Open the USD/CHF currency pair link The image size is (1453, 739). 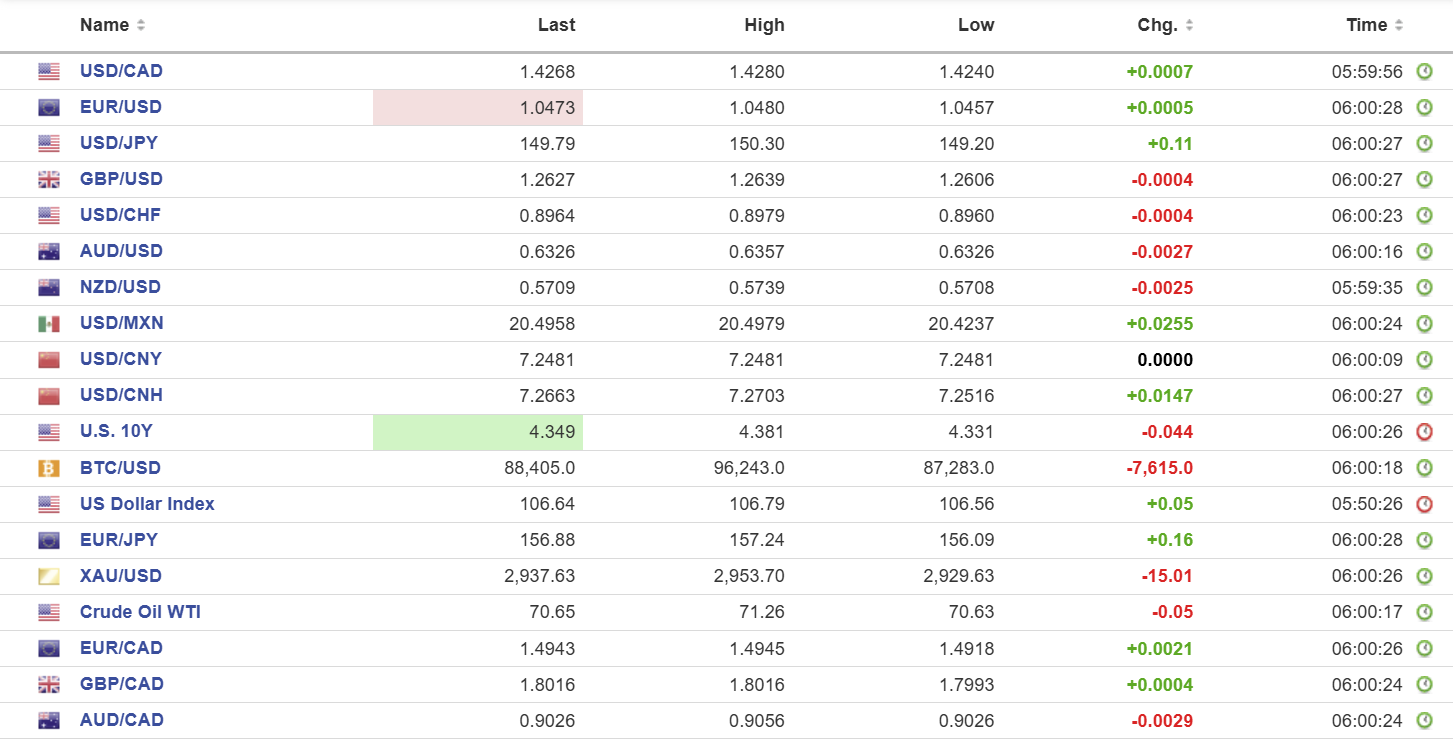[120, 215]
